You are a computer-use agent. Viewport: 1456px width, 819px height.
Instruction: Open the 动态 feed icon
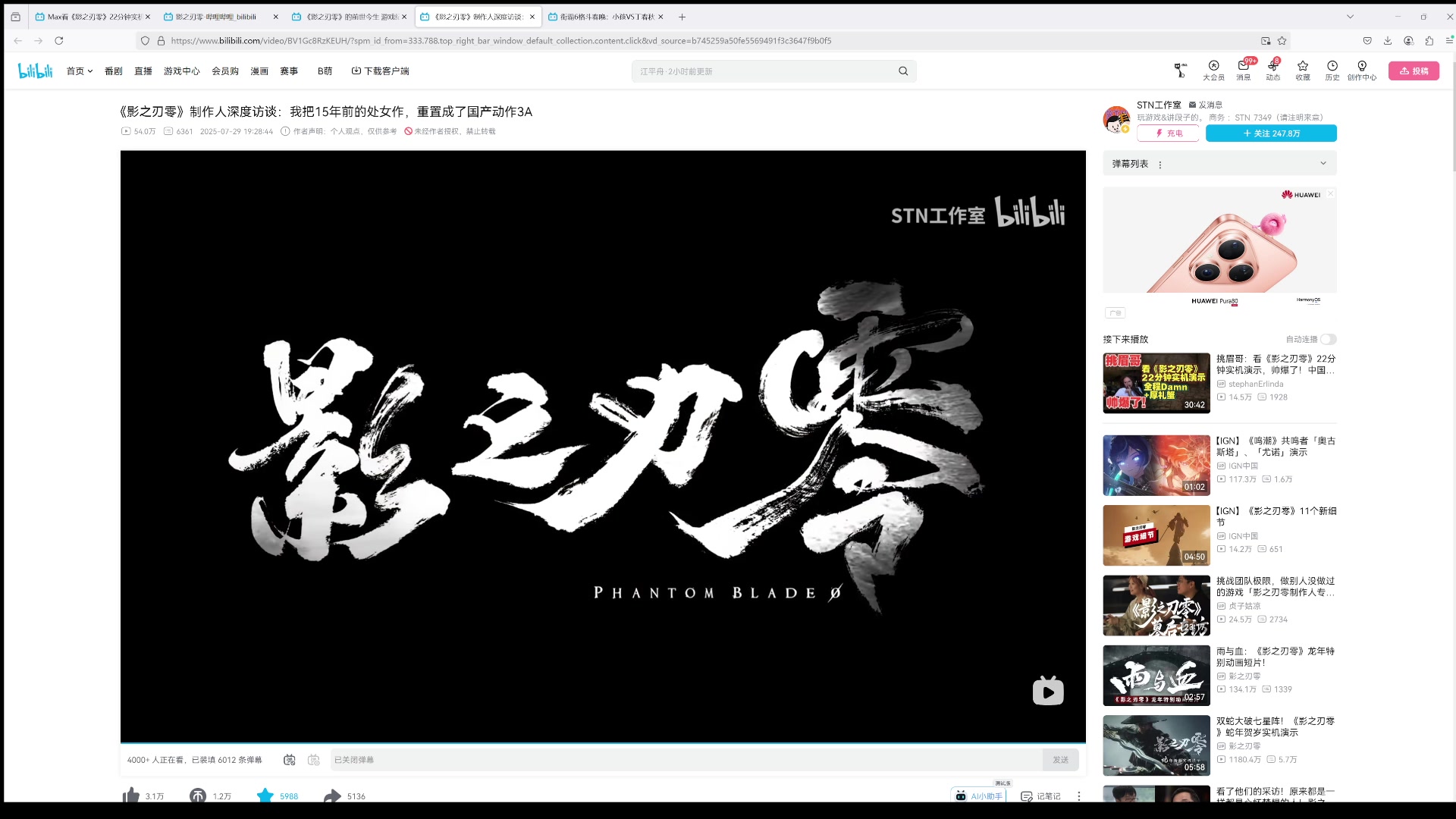point(1273,70)
